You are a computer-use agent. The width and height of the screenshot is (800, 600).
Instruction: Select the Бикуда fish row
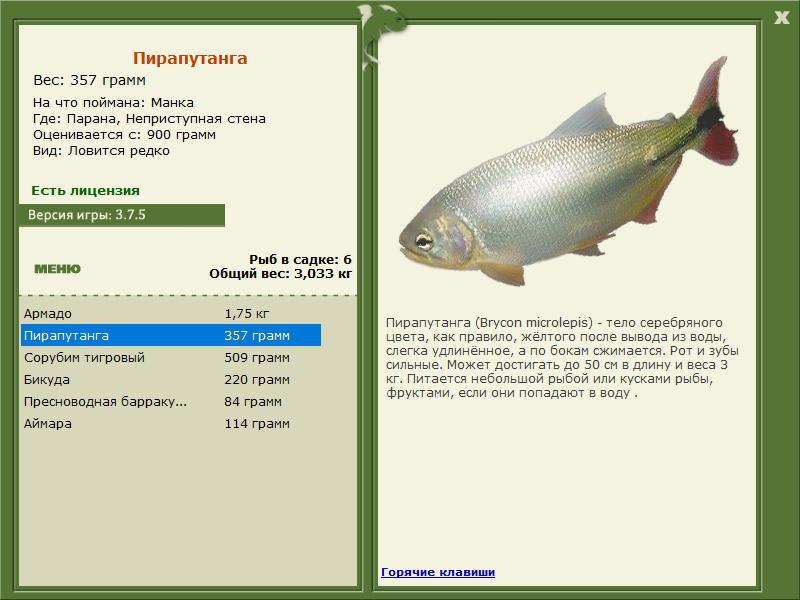coord(171,379)
